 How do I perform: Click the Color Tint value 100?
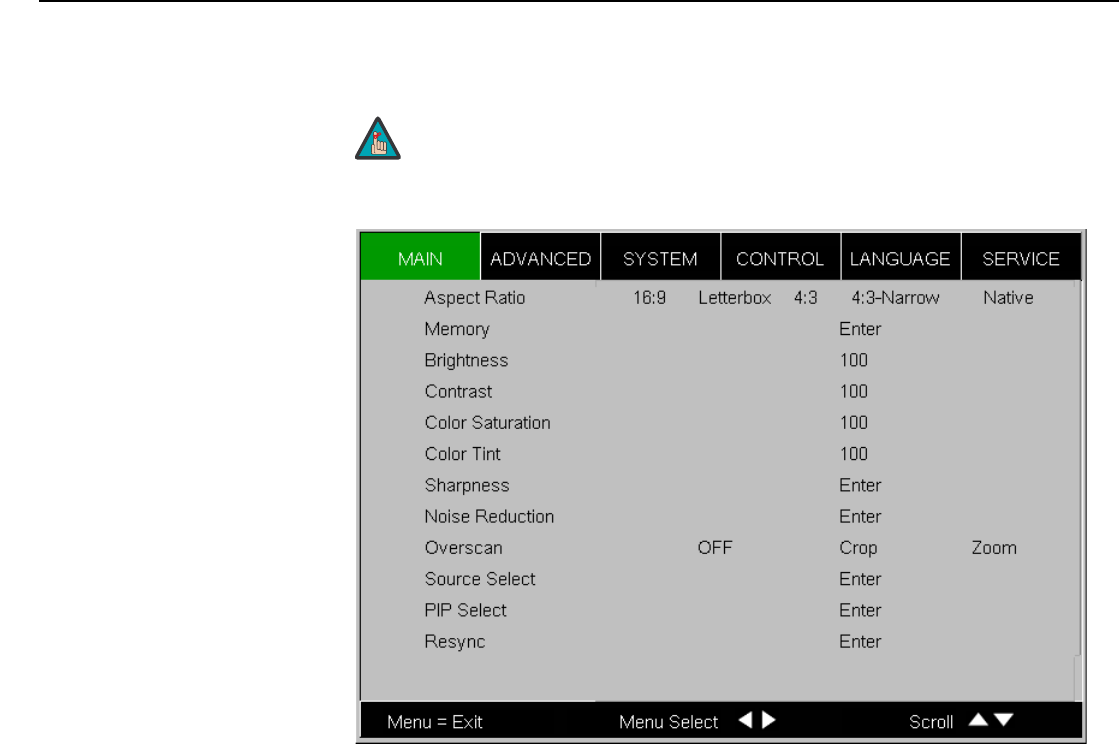click(854, 454)
